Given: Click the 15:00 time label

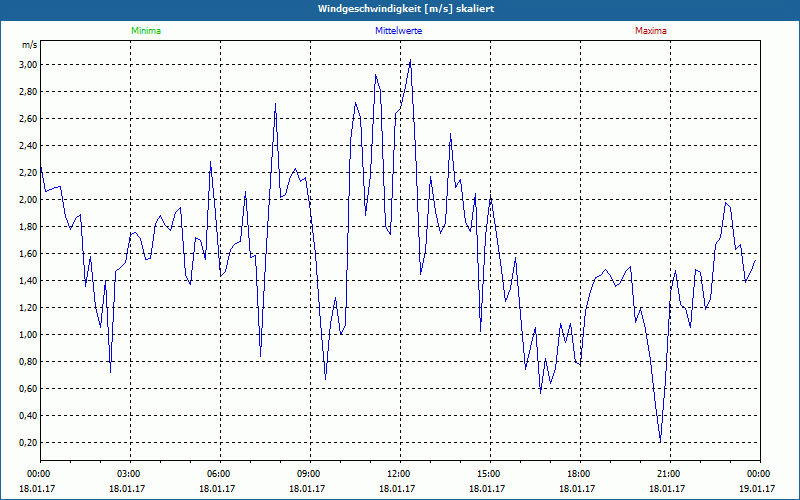Looking at the screenshot, I should pos(490,474).
